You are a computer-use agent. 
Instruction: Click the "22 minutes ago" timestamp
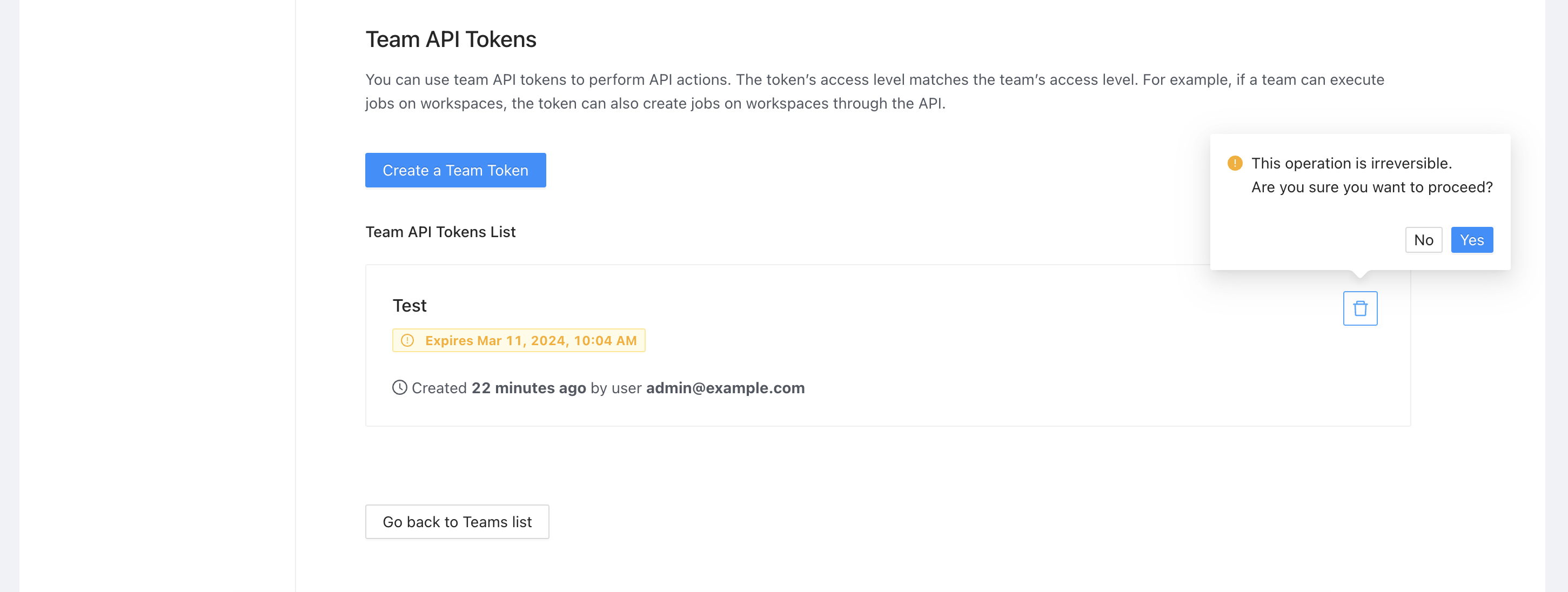click(528, 388)
